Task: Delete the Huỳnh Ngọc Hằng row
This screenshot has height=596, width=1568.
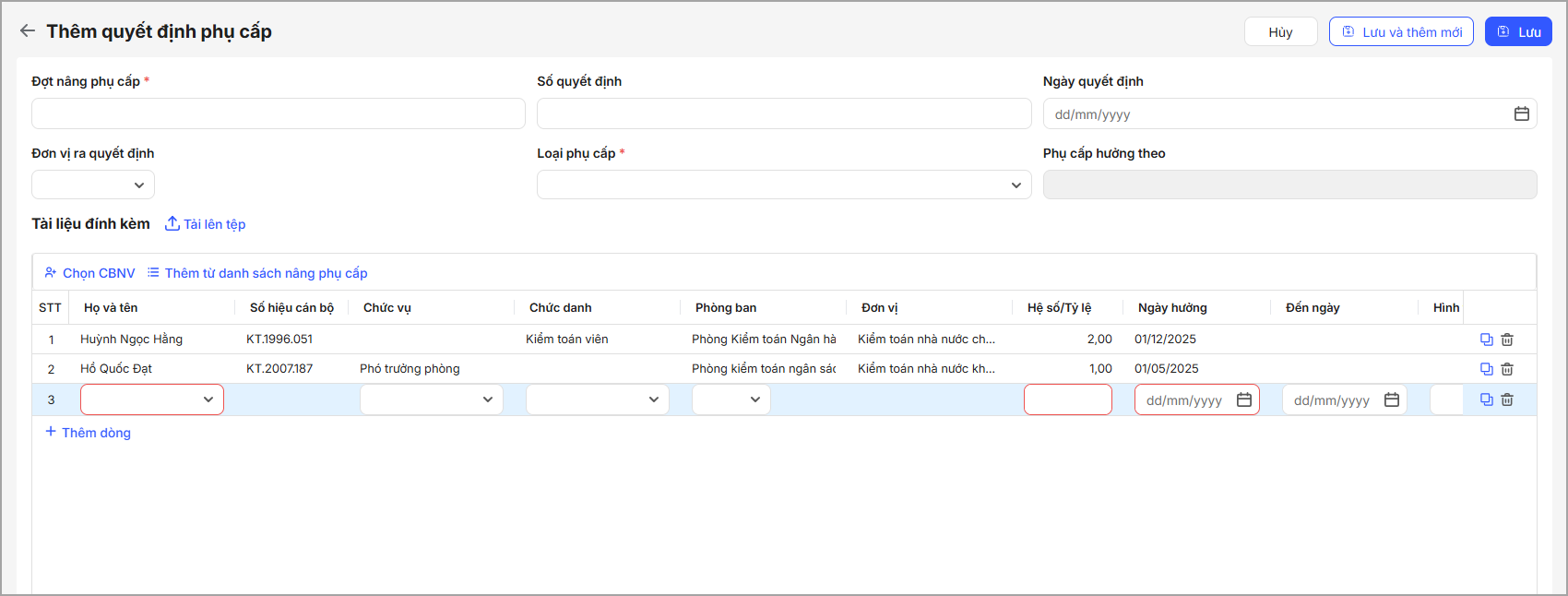Action: click(1507, 340)
